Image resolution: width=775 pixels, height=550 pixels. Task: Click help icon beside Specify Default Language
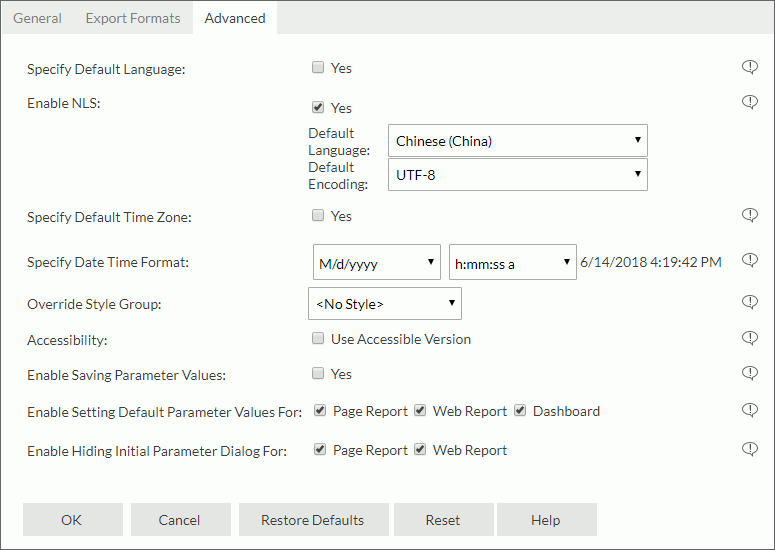pos(750,68)
